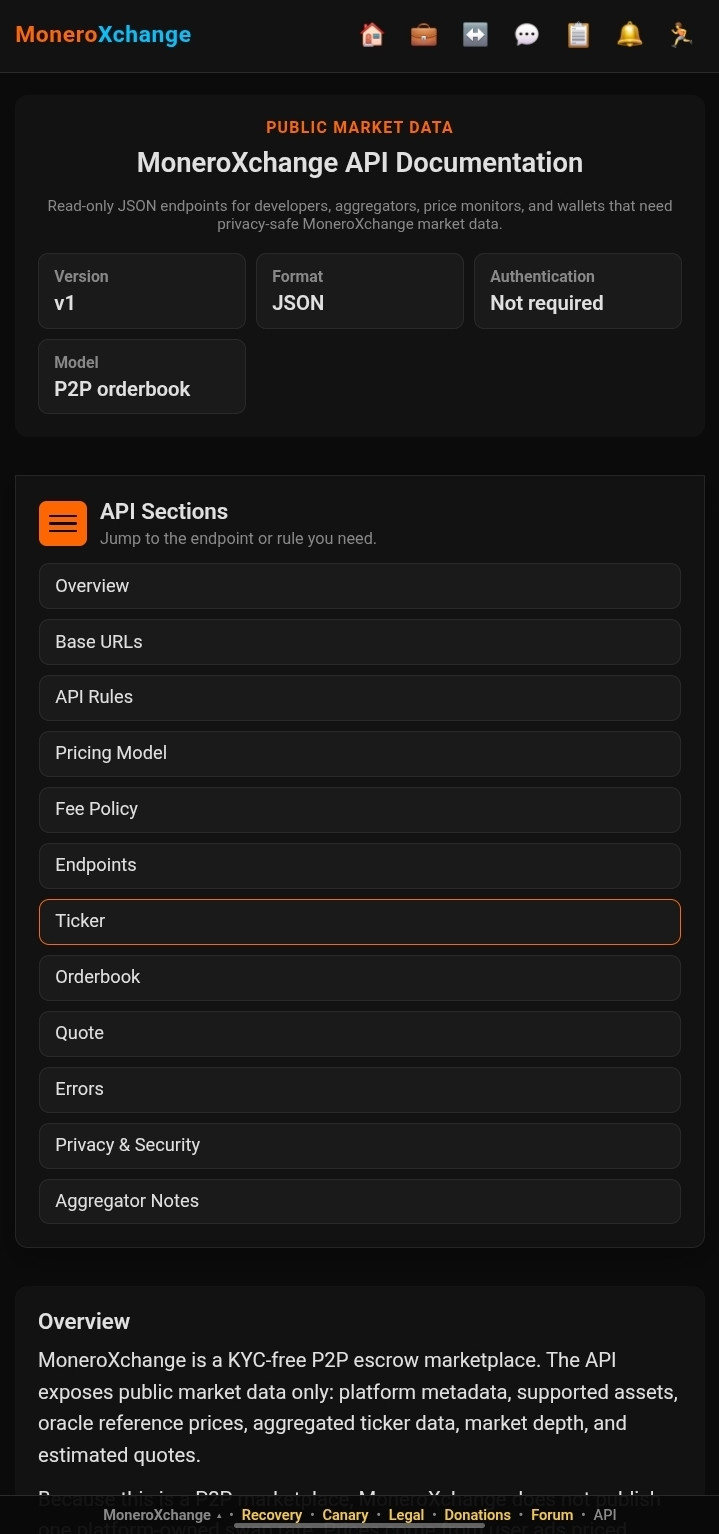
Task: Jump to the Base URLs section
Action: (x=360, y=642)
